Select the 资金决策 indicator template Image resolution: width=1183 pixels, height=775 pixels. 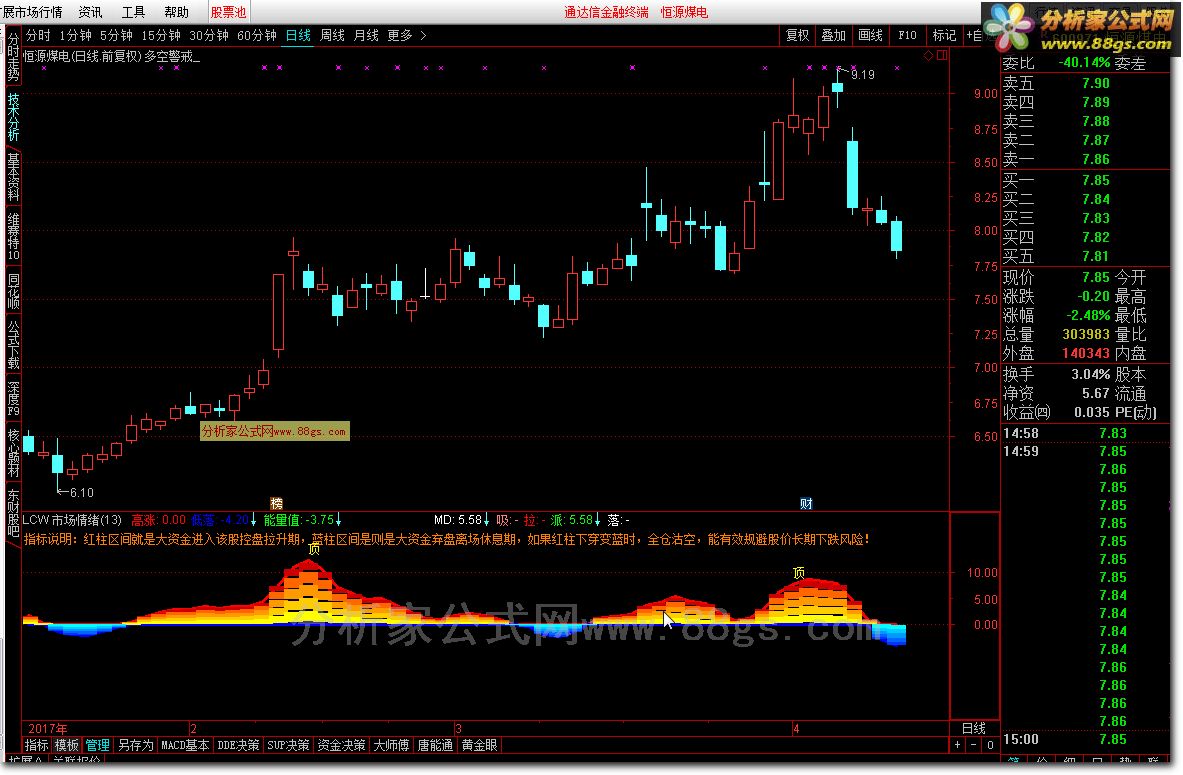coord(341,745)
